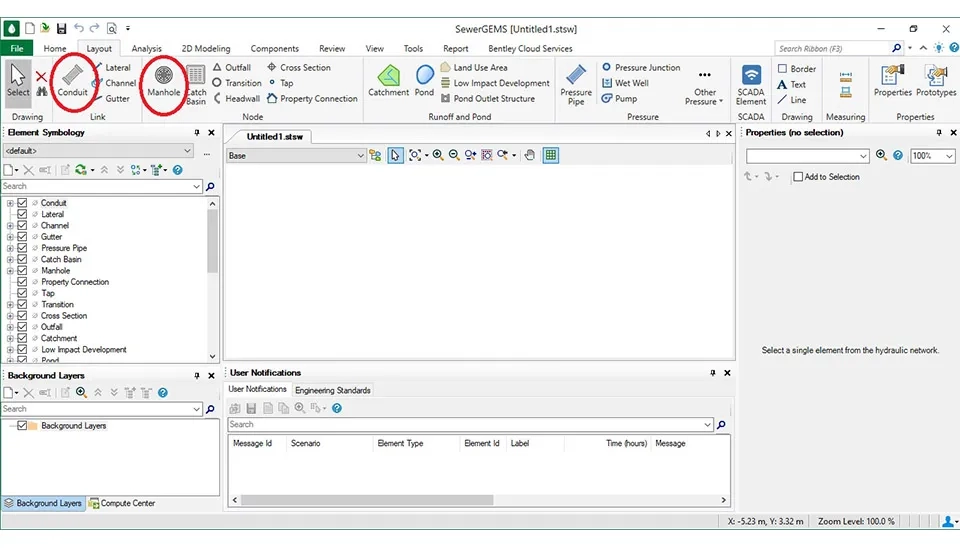The height and width of the screenshot is (548, 960).
Task: Click the User Notifications search field
Action: [x=470, y=424]
